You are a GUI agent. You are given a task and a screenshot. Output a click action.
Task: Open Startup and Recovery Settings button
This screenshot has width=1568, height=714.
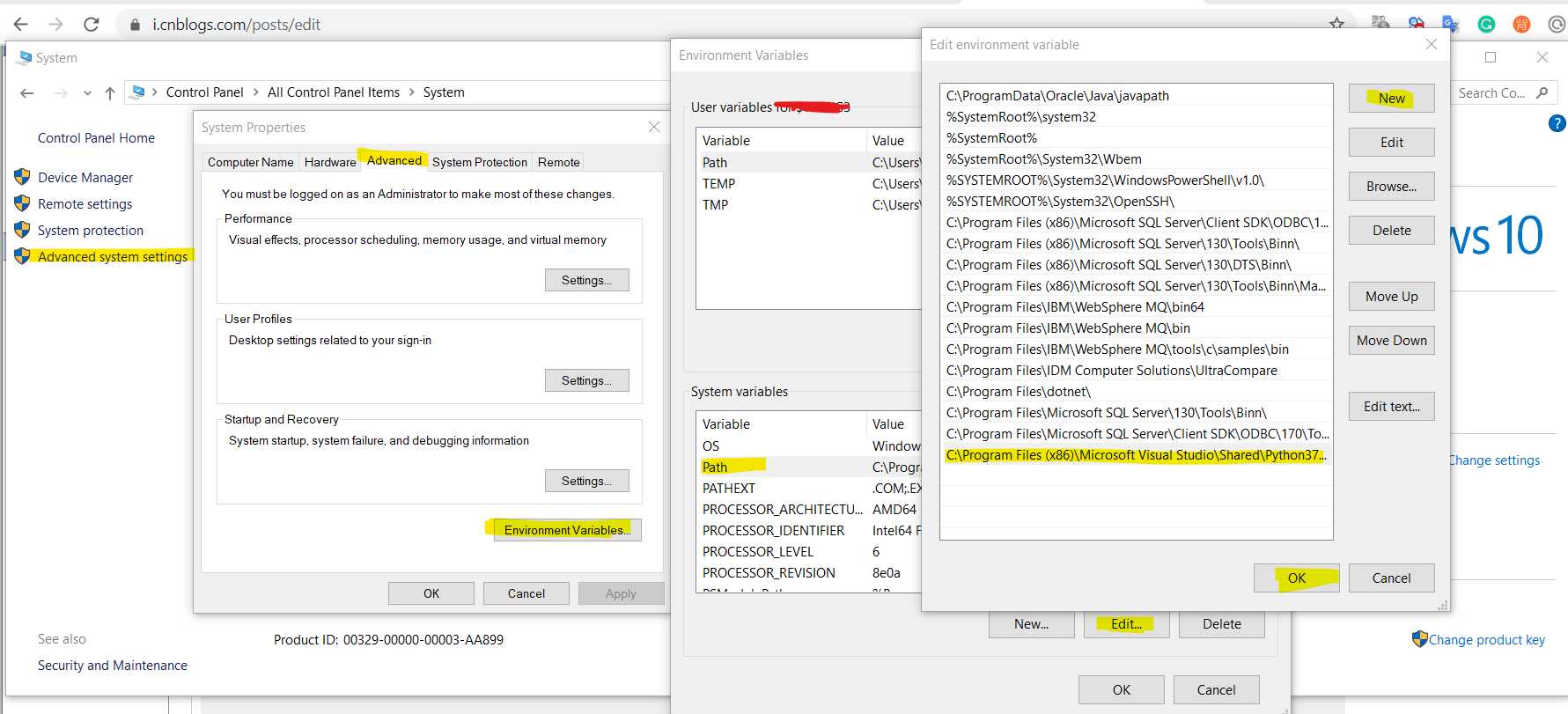click(x=586, y=481)
